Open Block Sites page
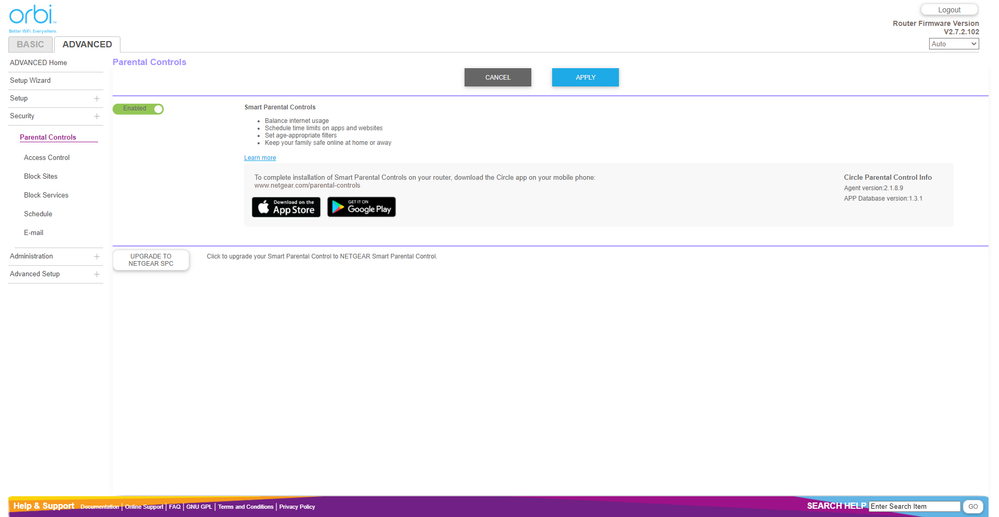 (41, 176)
